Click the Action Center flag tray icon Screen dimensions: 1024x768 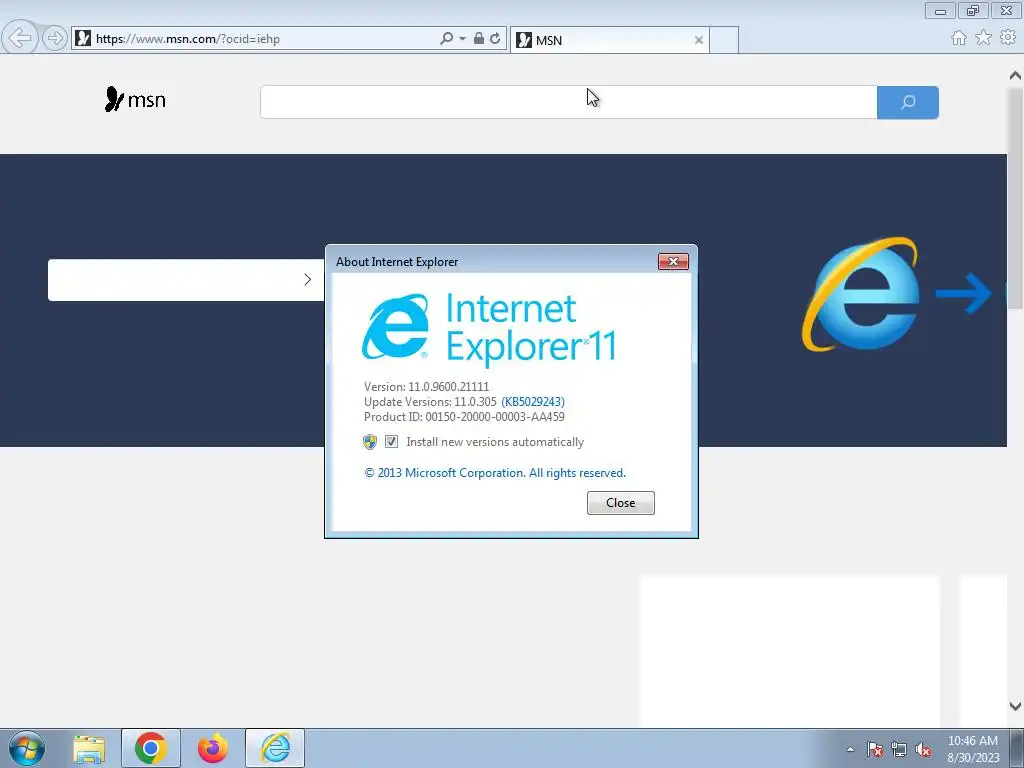(x=874, y=749)
